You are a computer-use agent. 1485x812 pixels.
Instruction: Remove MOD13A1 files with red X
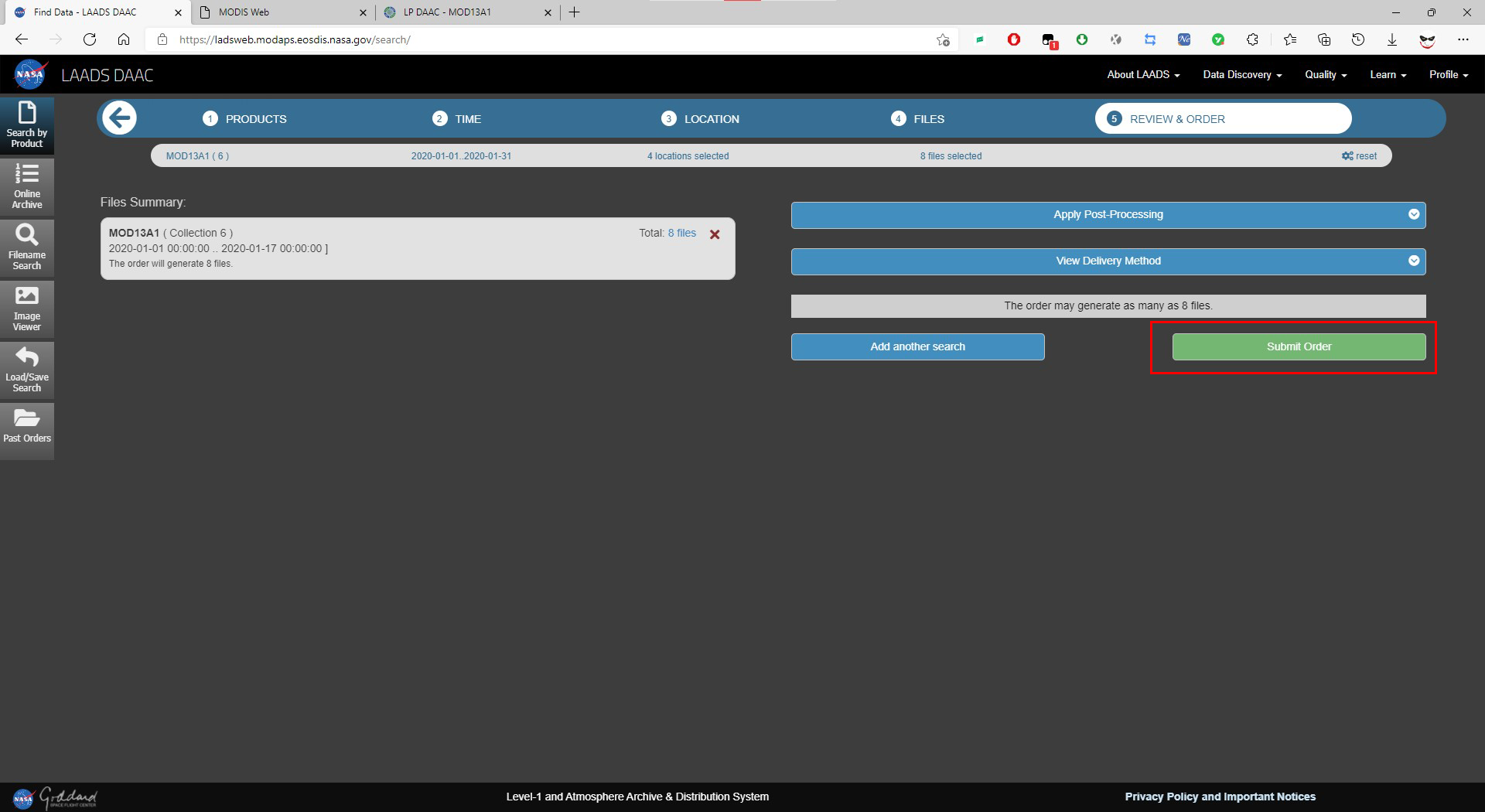715,234
